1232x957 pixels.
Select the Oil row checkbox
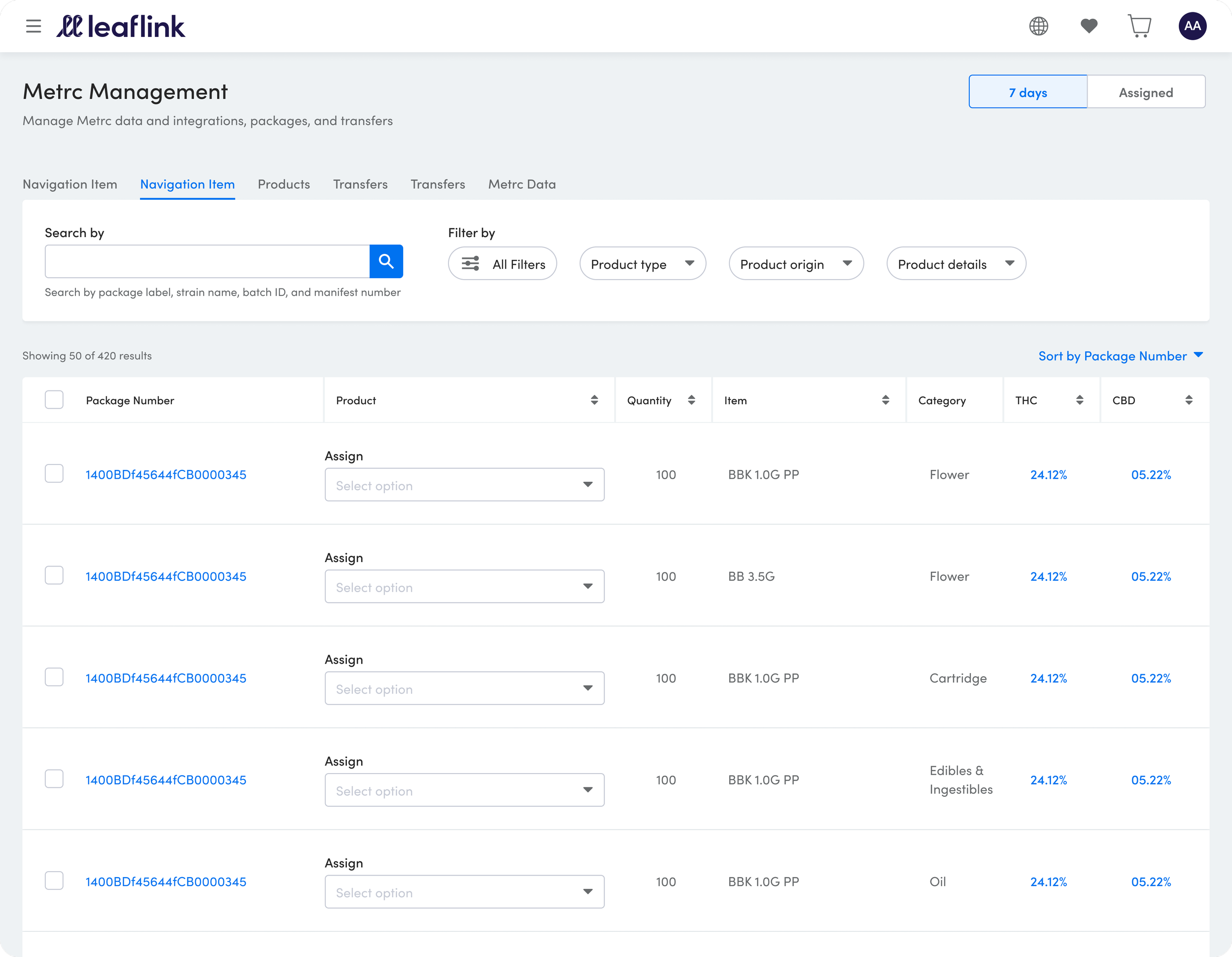(x=54, y=881)
